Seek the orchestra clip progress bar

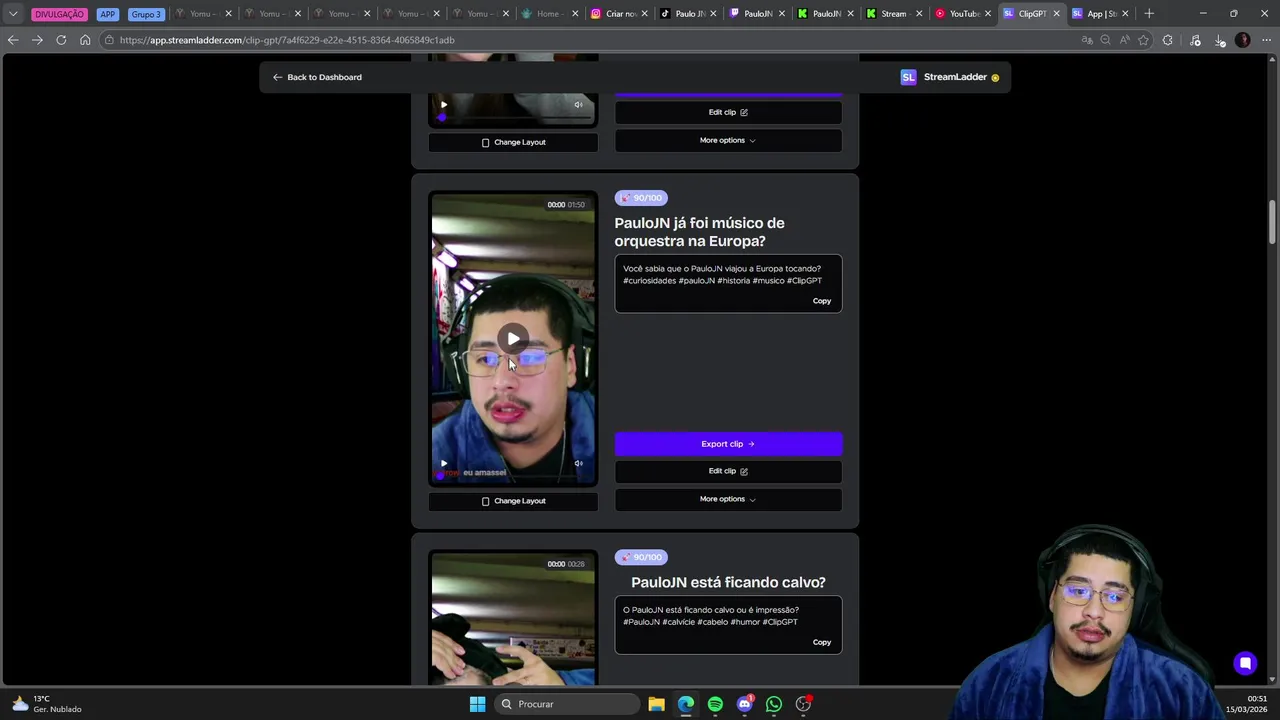pos(513,477)
